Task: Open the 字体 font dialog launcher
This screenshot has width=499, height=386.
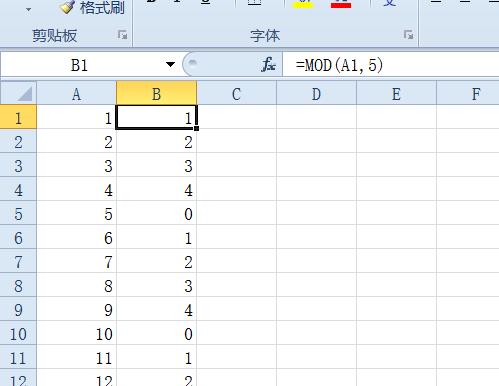Action: click(409, 35)
